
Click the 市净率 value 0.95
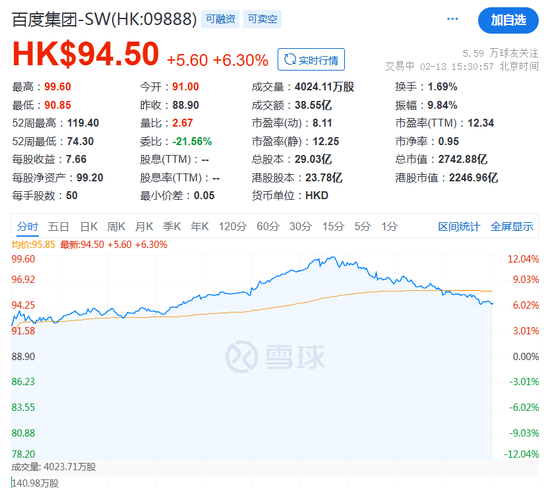[449, 141]
